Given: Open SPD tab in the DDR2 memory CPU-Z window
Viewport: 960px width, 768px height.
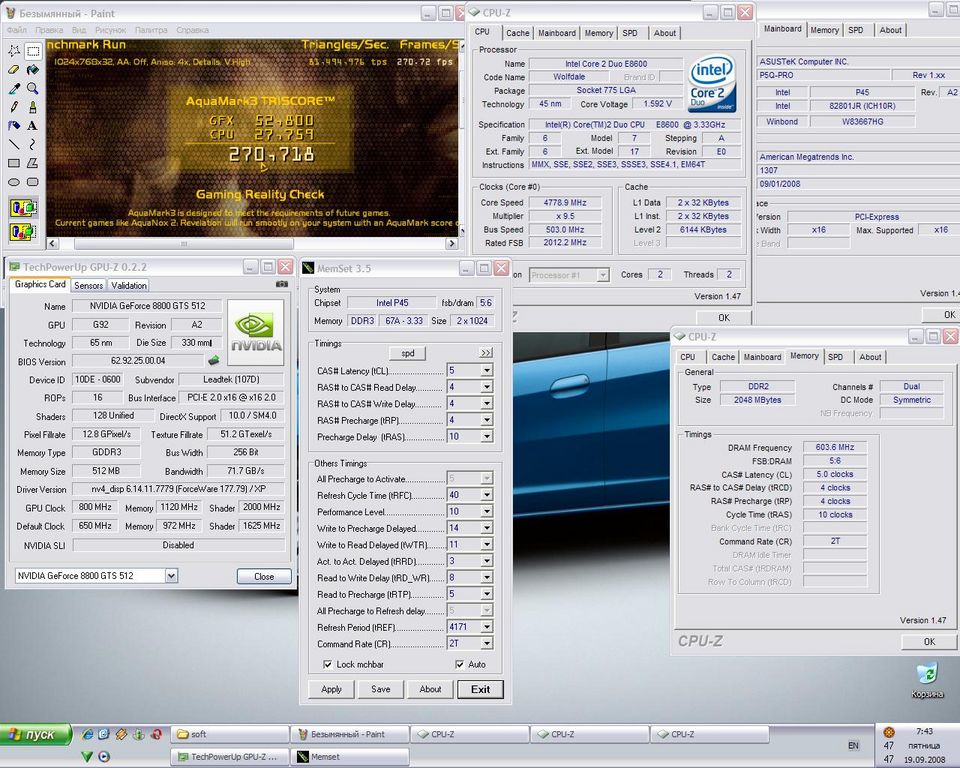Looking at the screenshot, I should pos(835,357).
